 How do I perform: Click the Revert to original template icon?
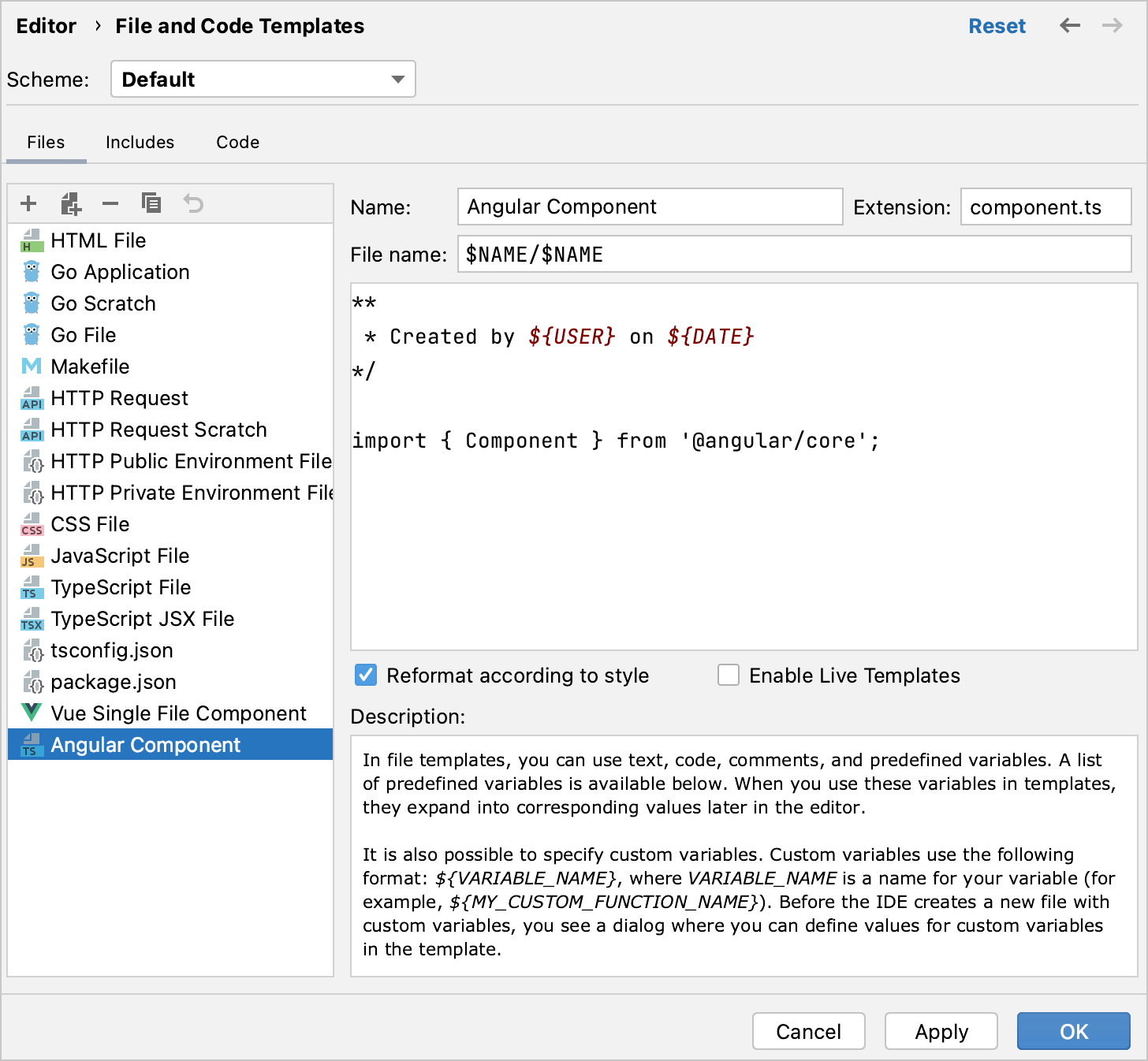pos(193,203)
